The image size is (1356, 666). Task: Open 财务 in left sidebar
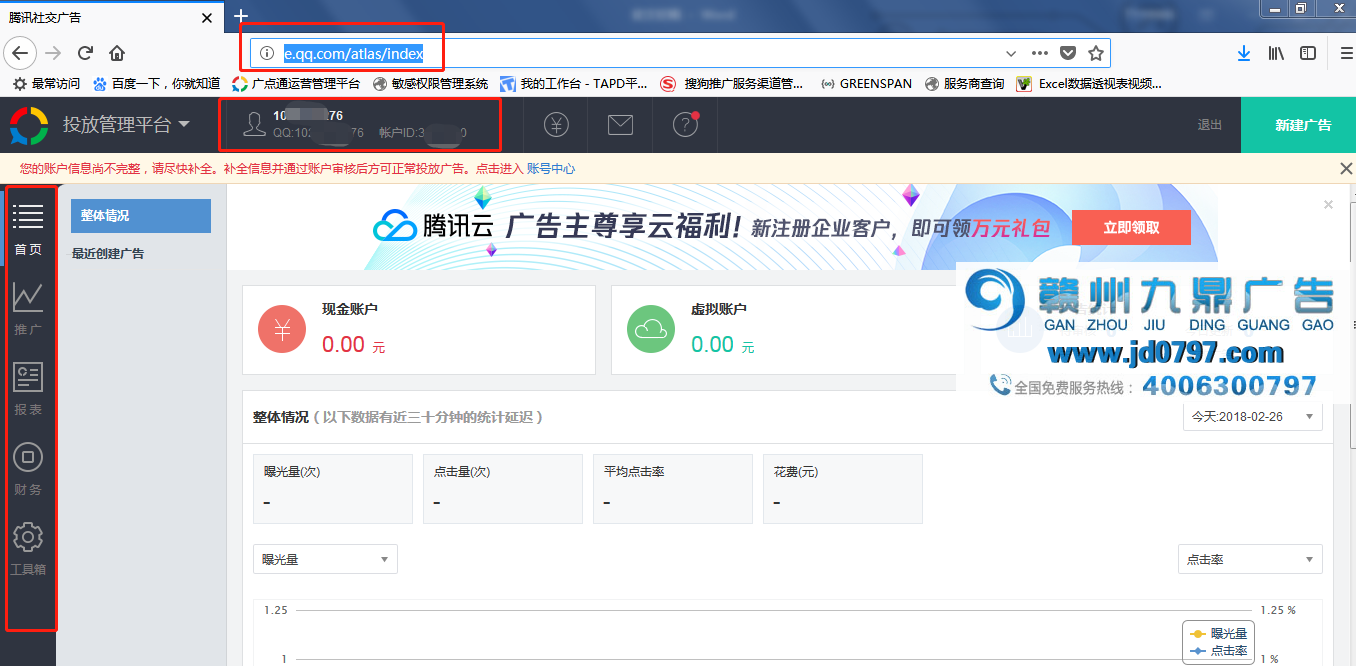coord(28,469)
